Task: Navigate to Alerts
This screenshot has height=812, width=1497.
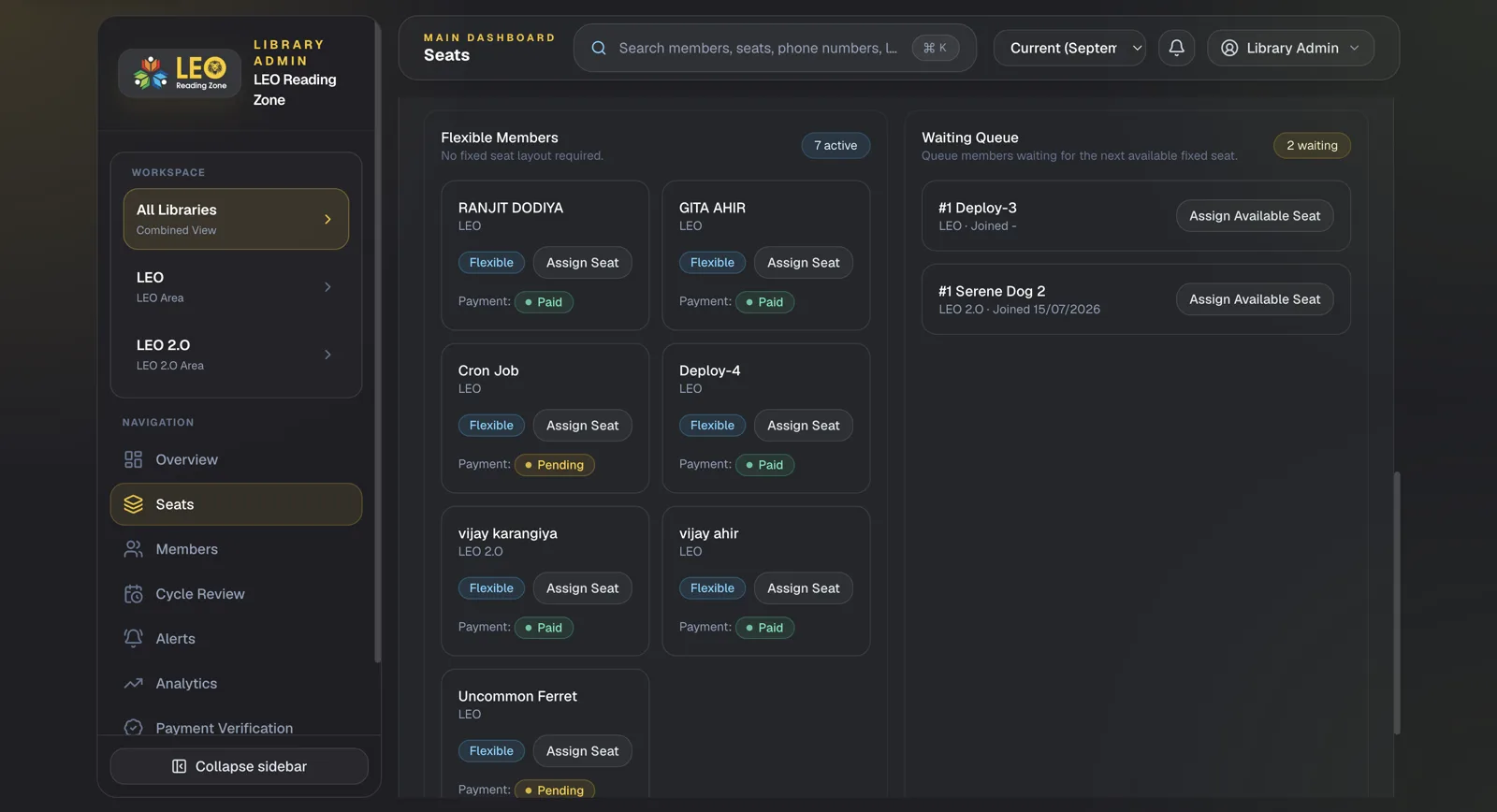Action: coord(236,639)
